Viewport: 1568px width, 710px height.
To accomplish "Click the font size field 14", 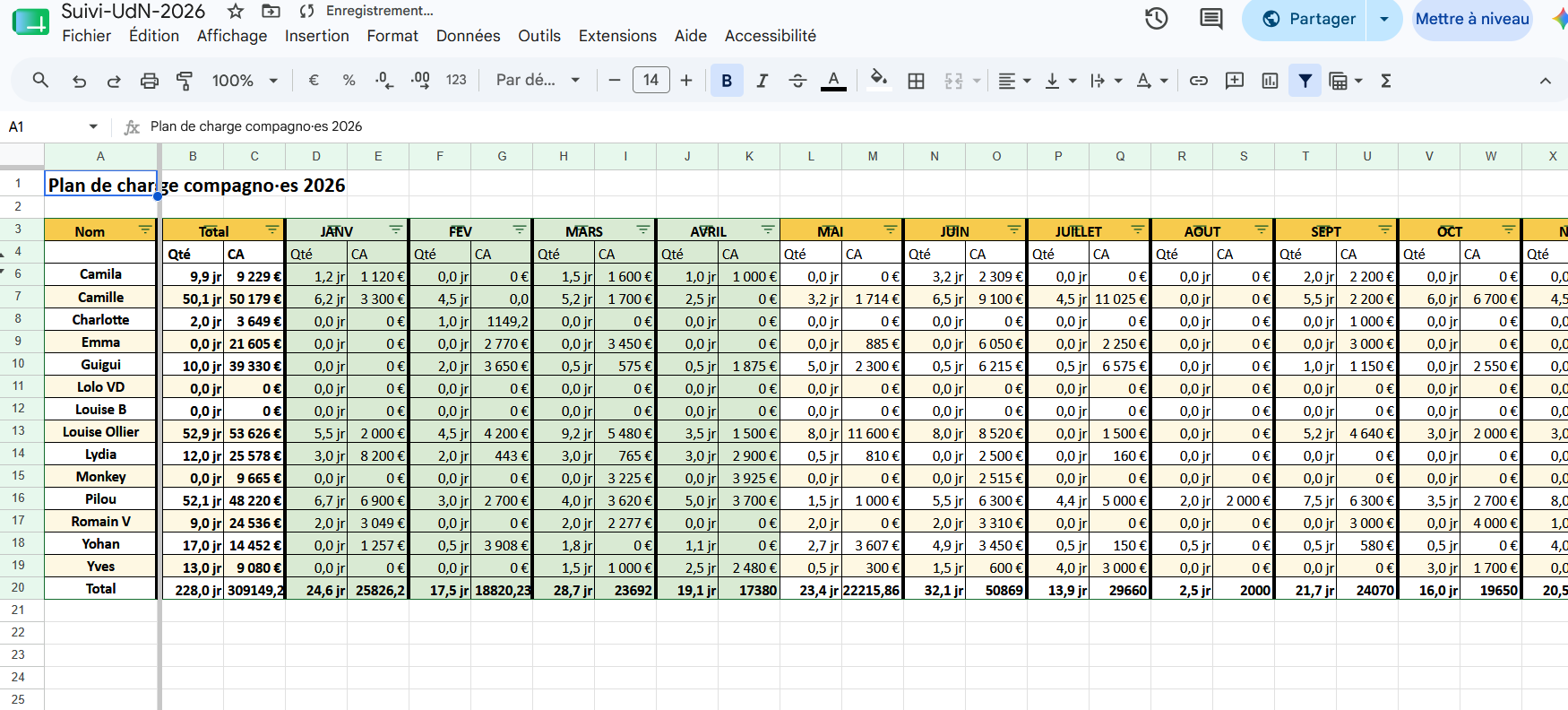I will click(650, 81).
